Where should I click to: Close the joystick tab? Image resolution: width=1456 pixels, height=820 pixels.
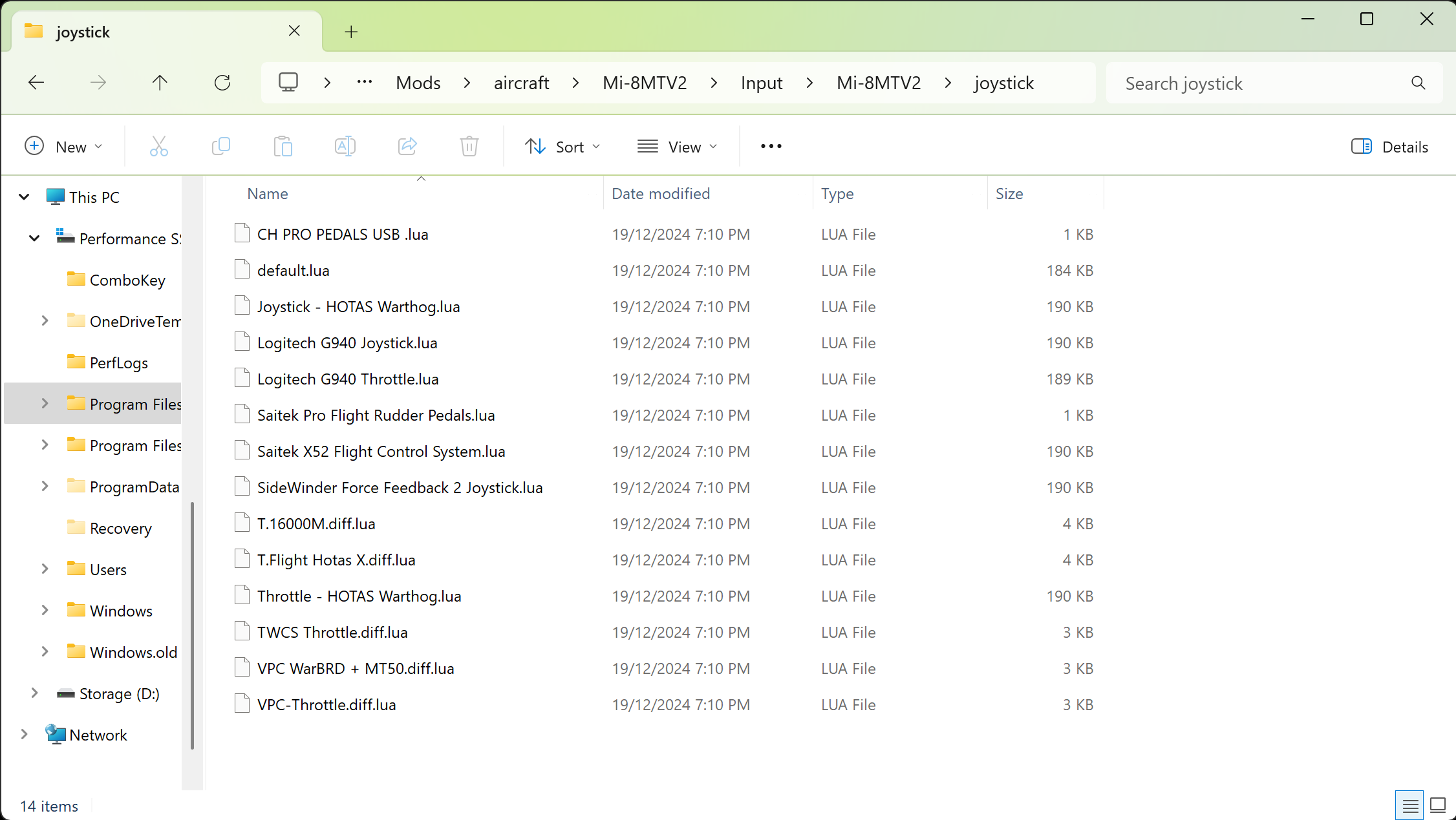[x=294, y=31]
